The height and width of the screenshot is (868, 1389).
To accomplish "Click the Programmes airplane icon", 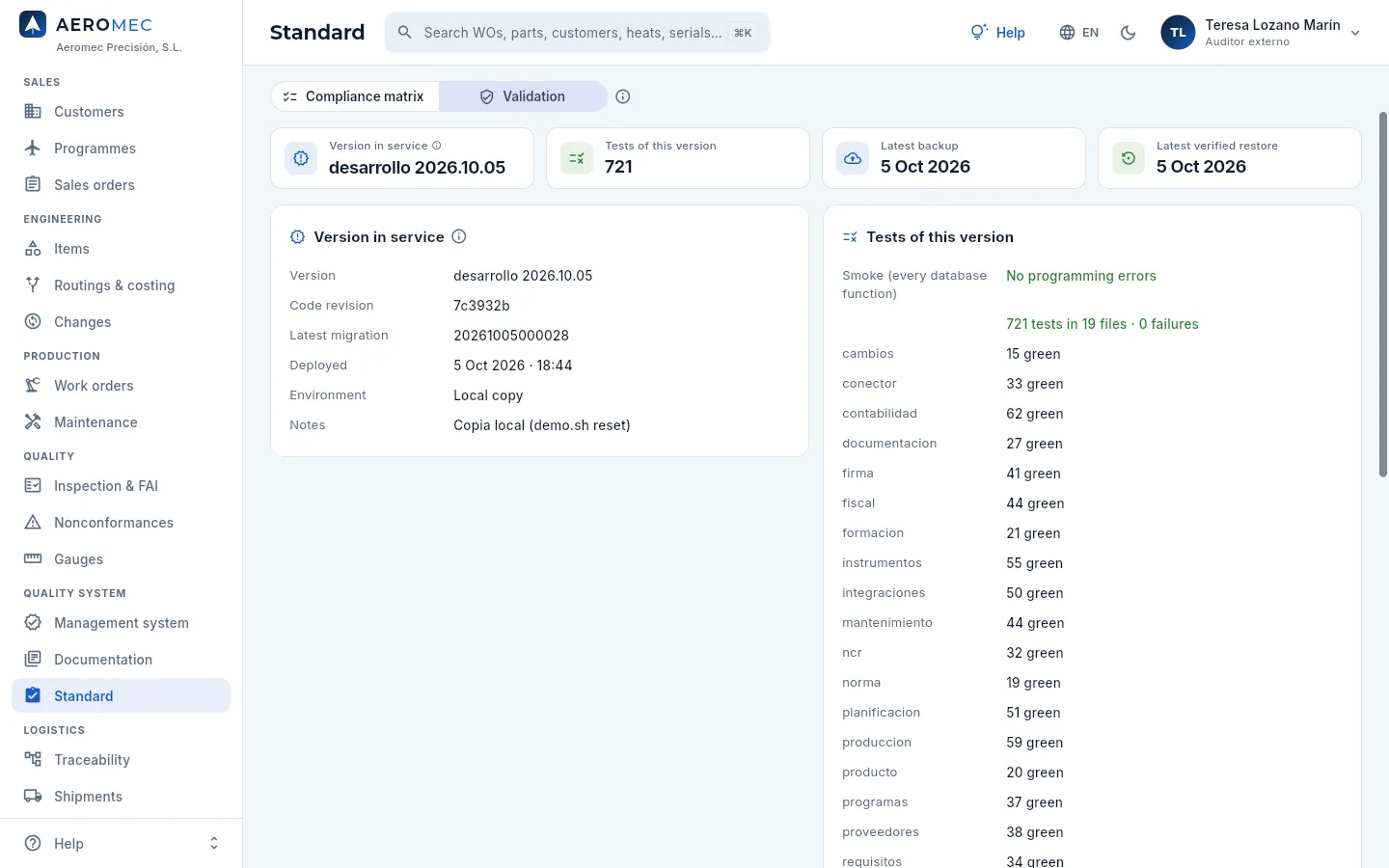I will click(x=33, y=149).
